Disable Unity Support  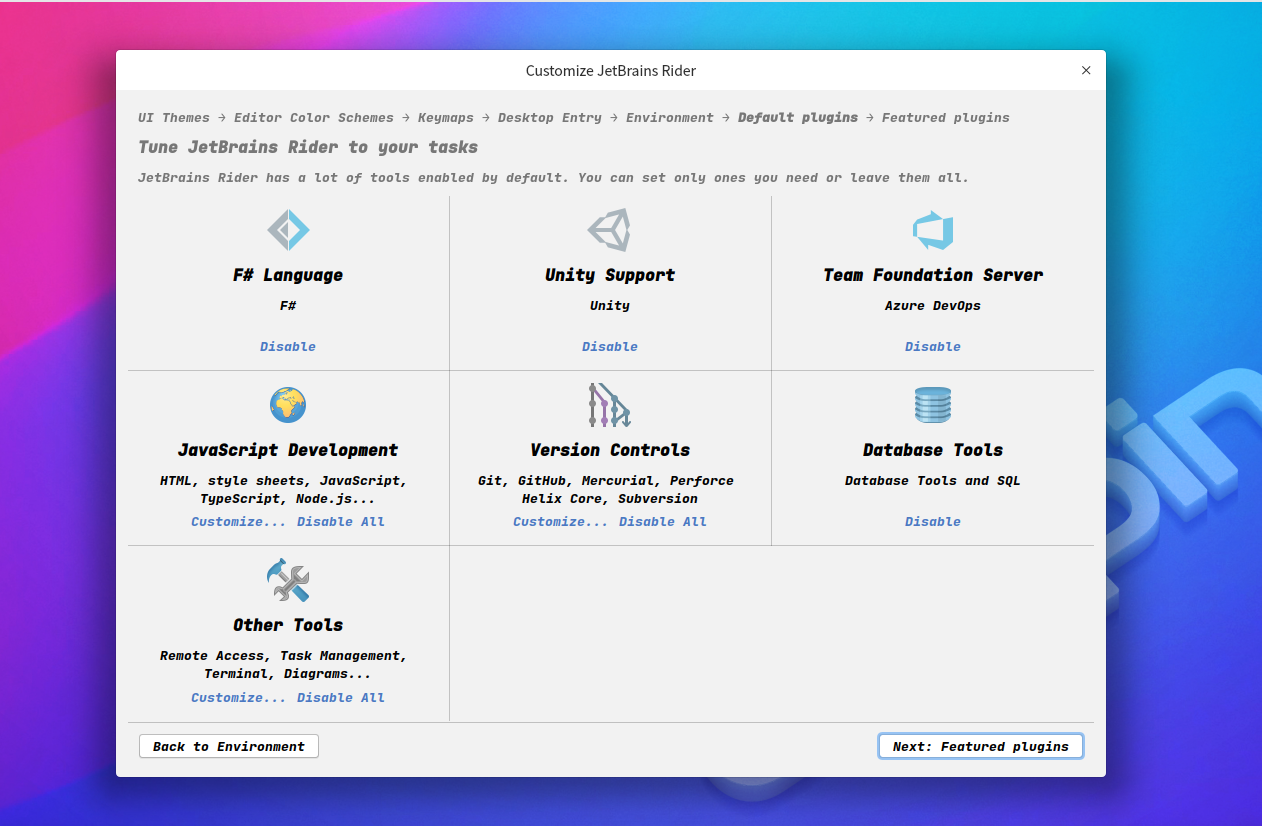[610, 346]
